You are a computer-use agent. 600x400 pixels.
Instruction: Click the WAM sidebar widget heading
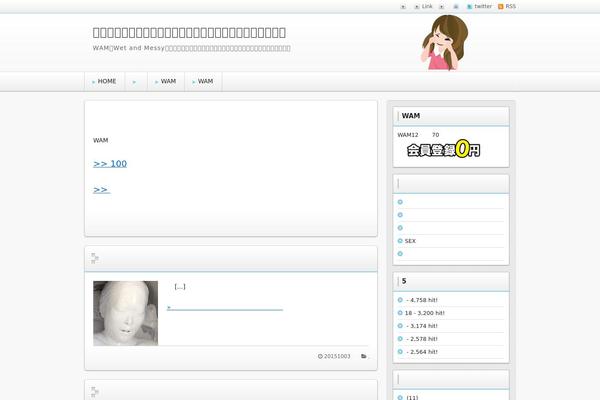pos(411,116)
